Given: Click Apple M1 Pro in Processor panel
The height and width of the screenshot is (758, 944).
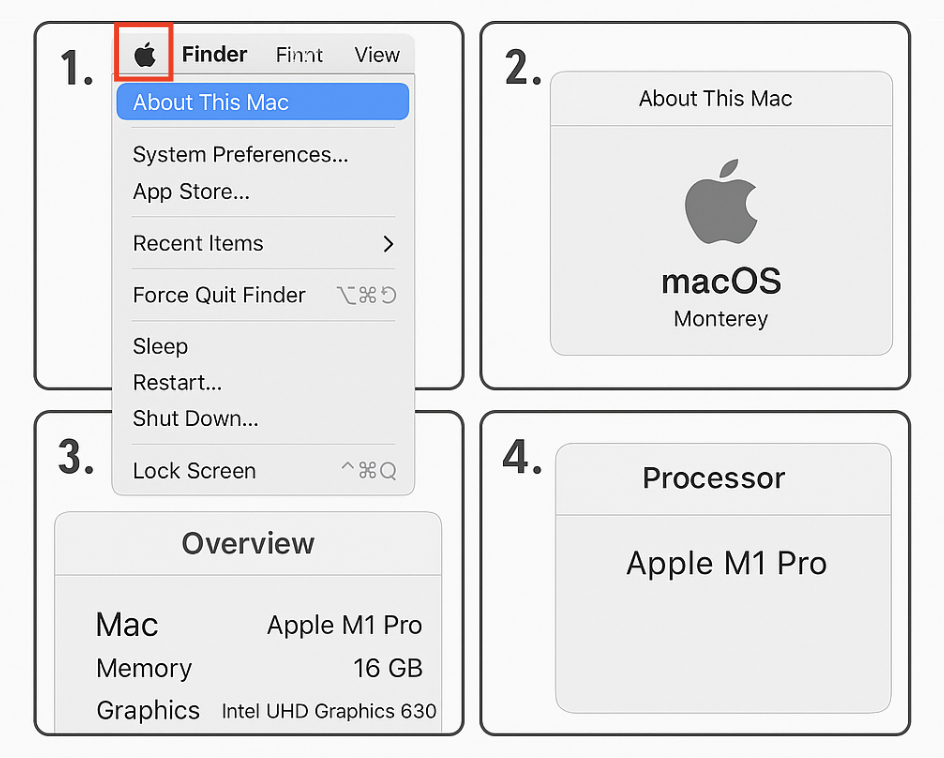Looking at the screenshot, I should point(726,564).
